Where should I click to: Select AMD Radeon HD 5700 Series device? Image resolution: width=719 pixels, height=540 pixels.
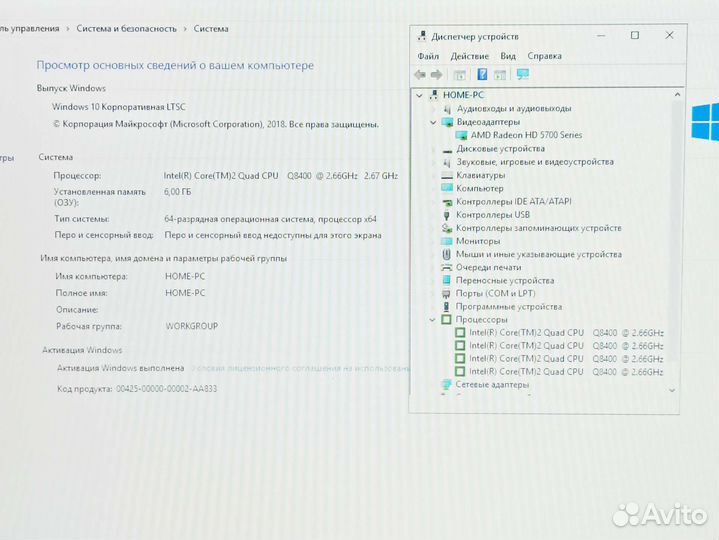pyautogui.click(x=526, y=135)
